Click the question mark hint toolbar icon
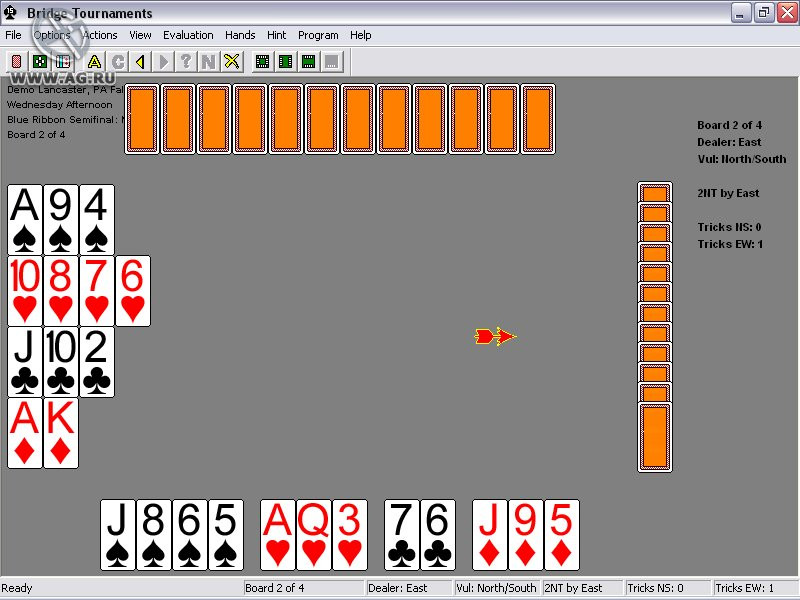This screenshot has width=800, height=600. pos(186,62)
